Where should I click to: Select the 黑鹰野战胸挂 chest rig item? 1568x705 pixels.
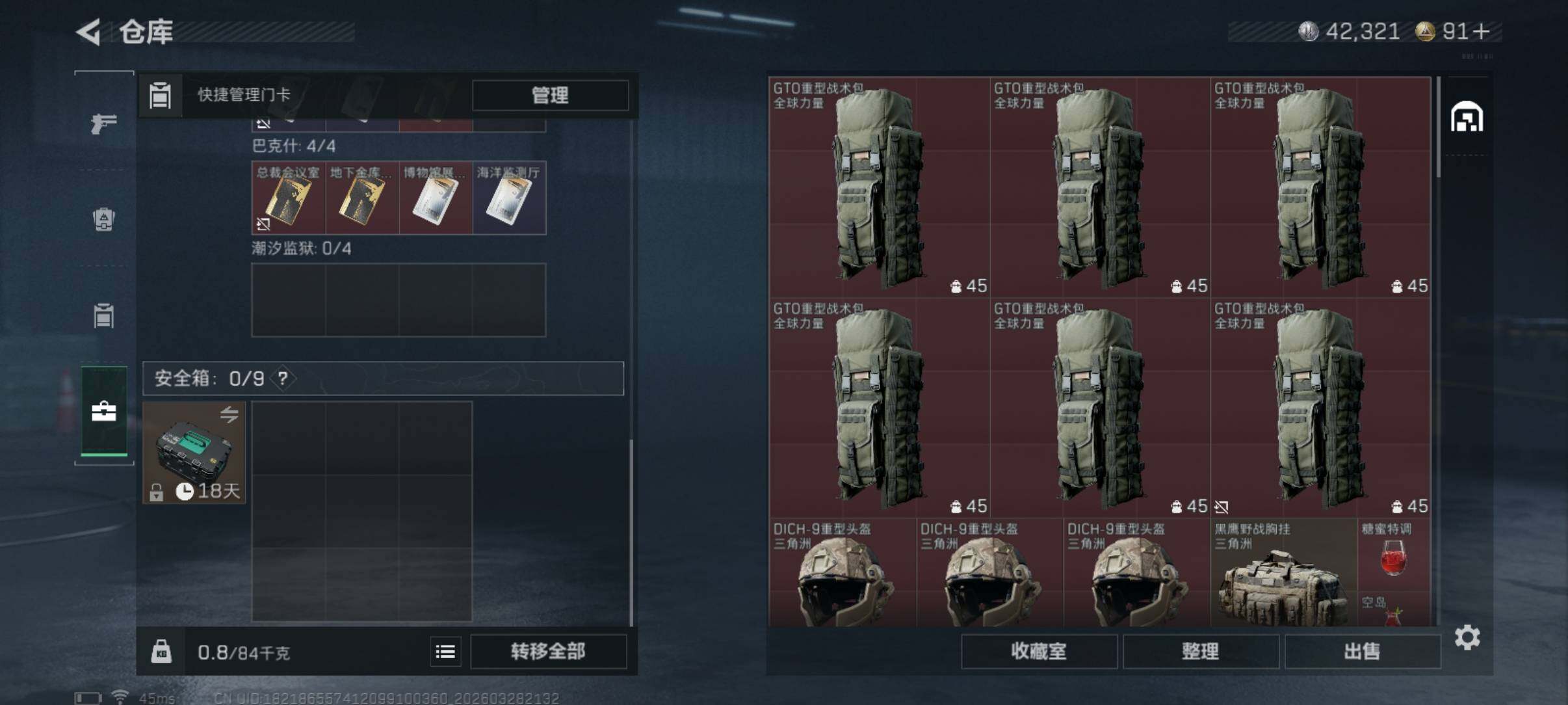(1284, 572)
